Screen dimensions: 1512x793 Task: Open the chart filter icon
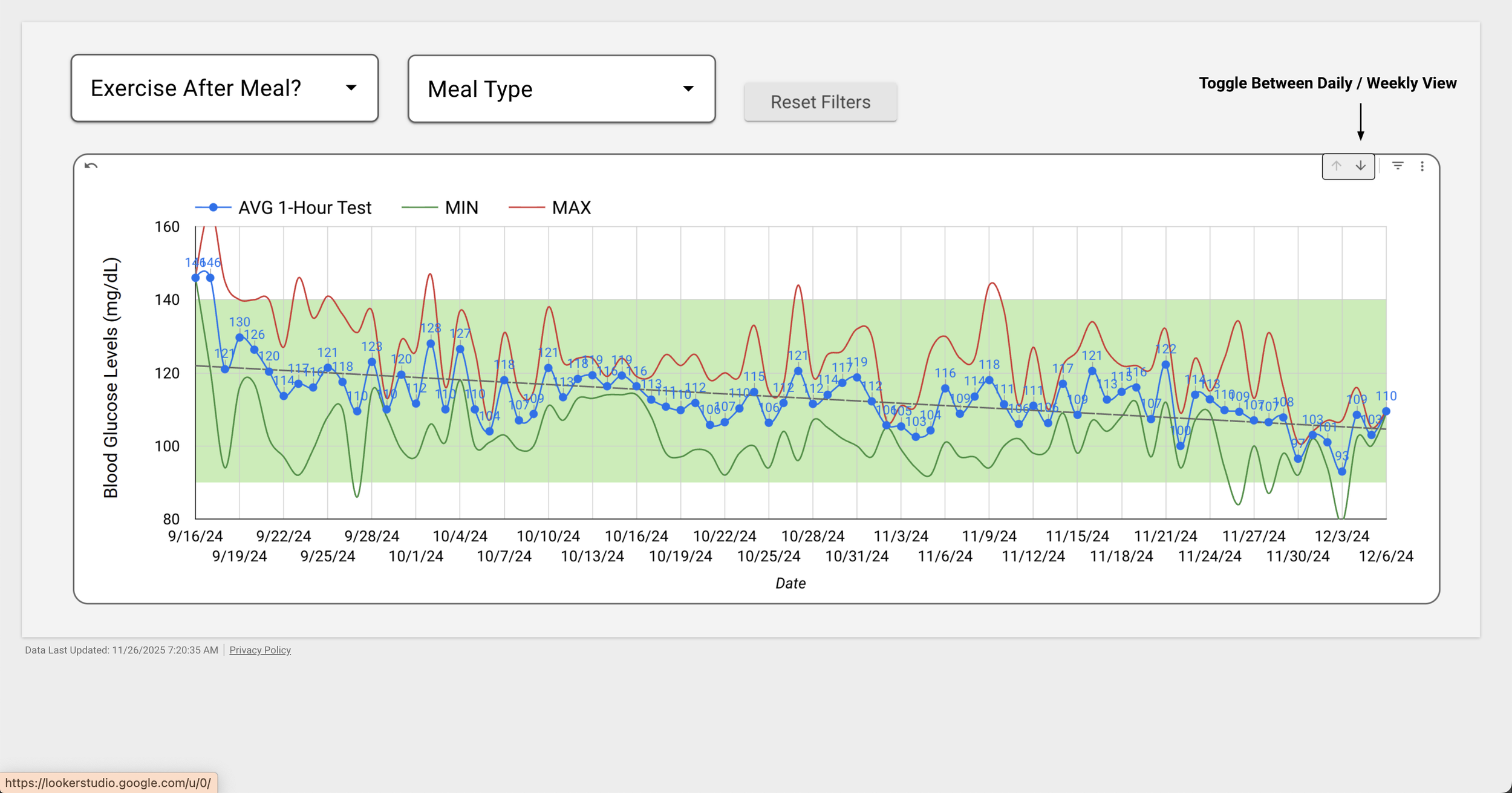(1398, 166)
